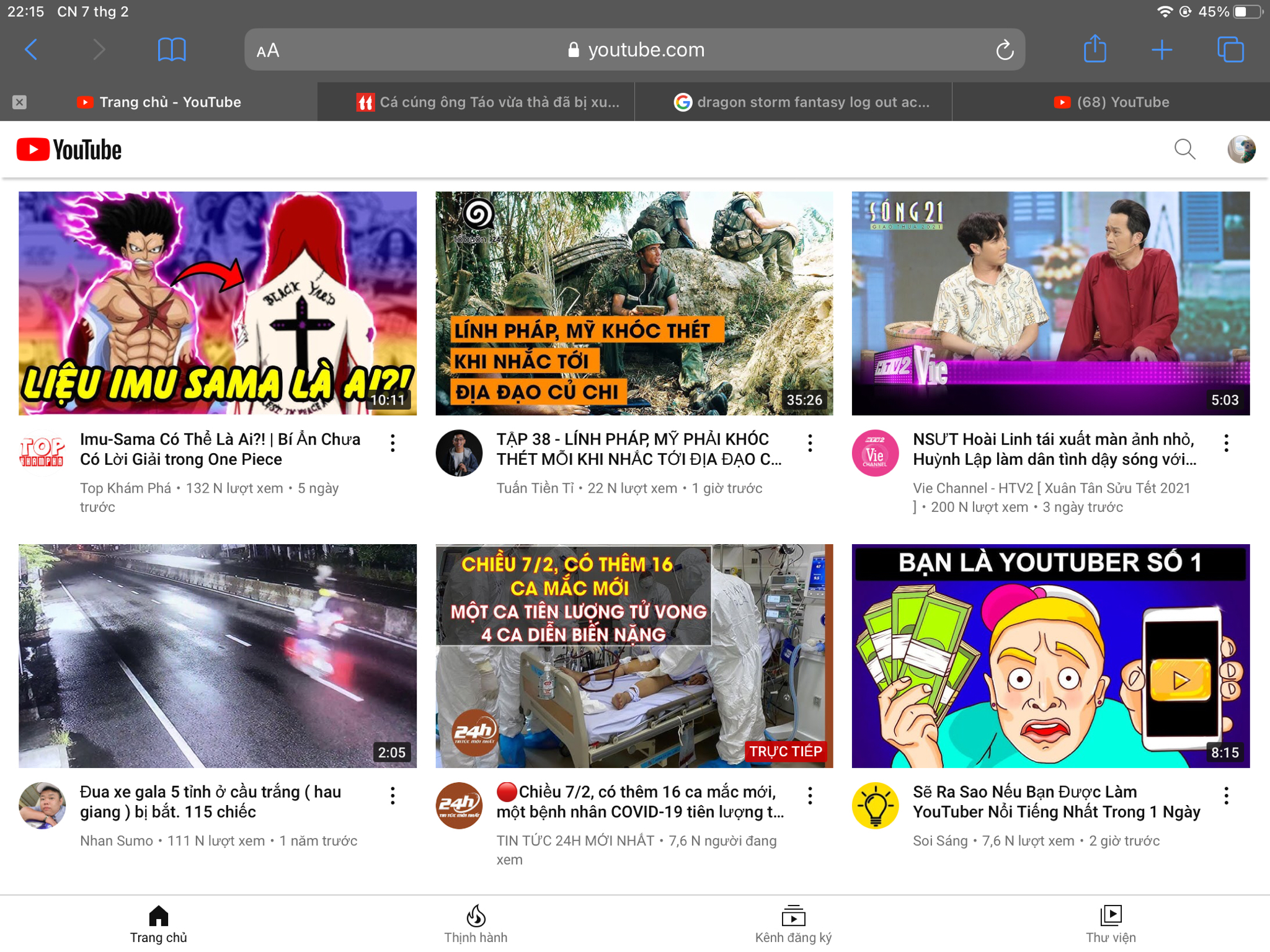Open the YouTube search icon
Screen dimensions: 1270x952
point(1184,149)
